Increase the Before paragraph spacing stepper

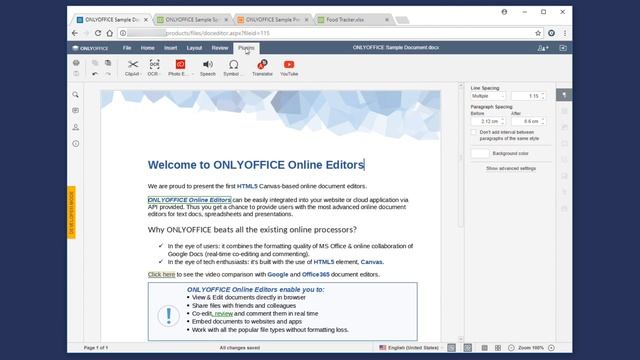[x=502, y=119]
